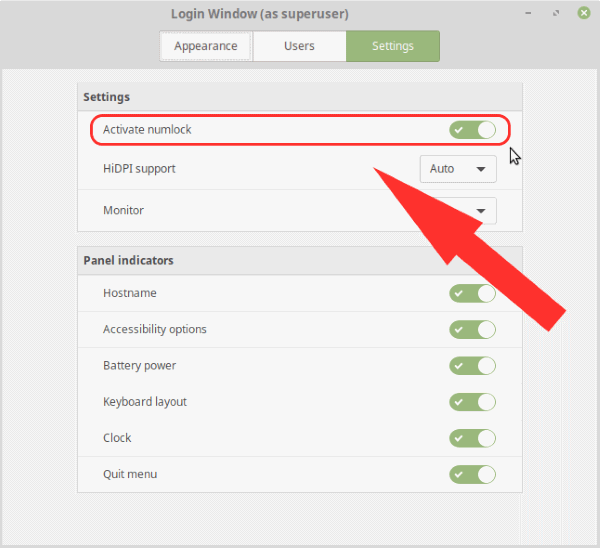600x548 pixels.
Task: Maximize the Login Window
Action: click(x=556, y=13)
